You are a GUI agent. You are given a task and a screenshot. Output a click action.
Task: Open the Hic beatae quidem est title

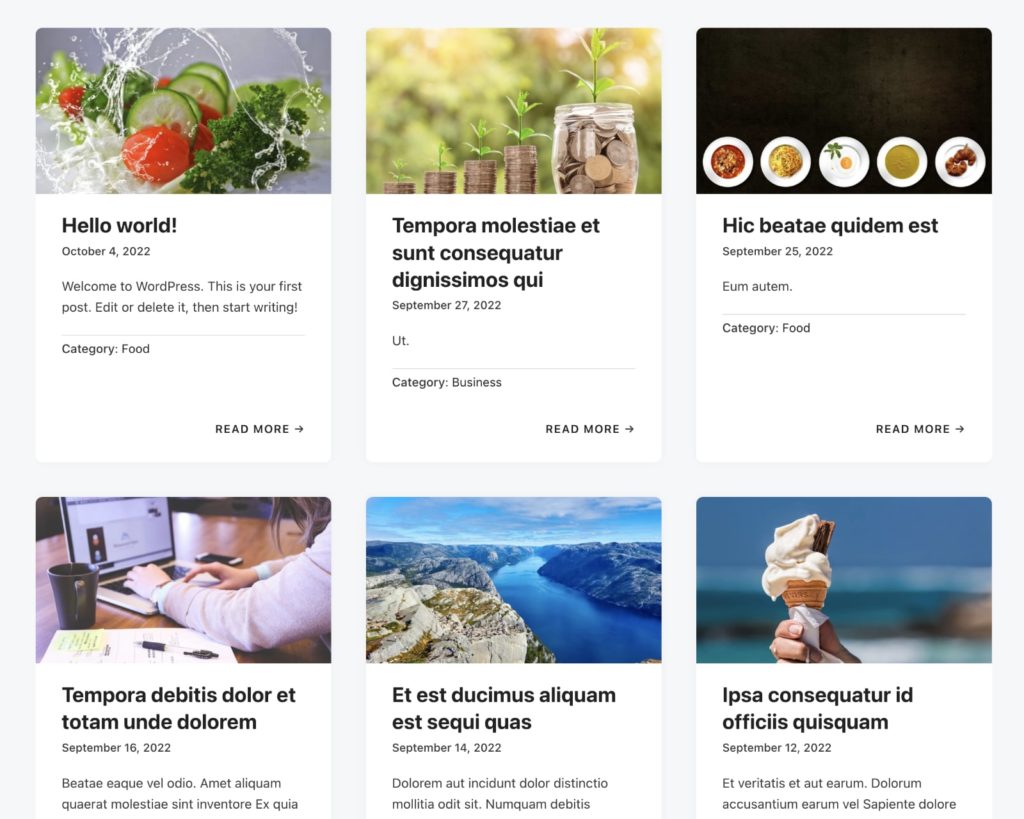[x=830, y=225]
